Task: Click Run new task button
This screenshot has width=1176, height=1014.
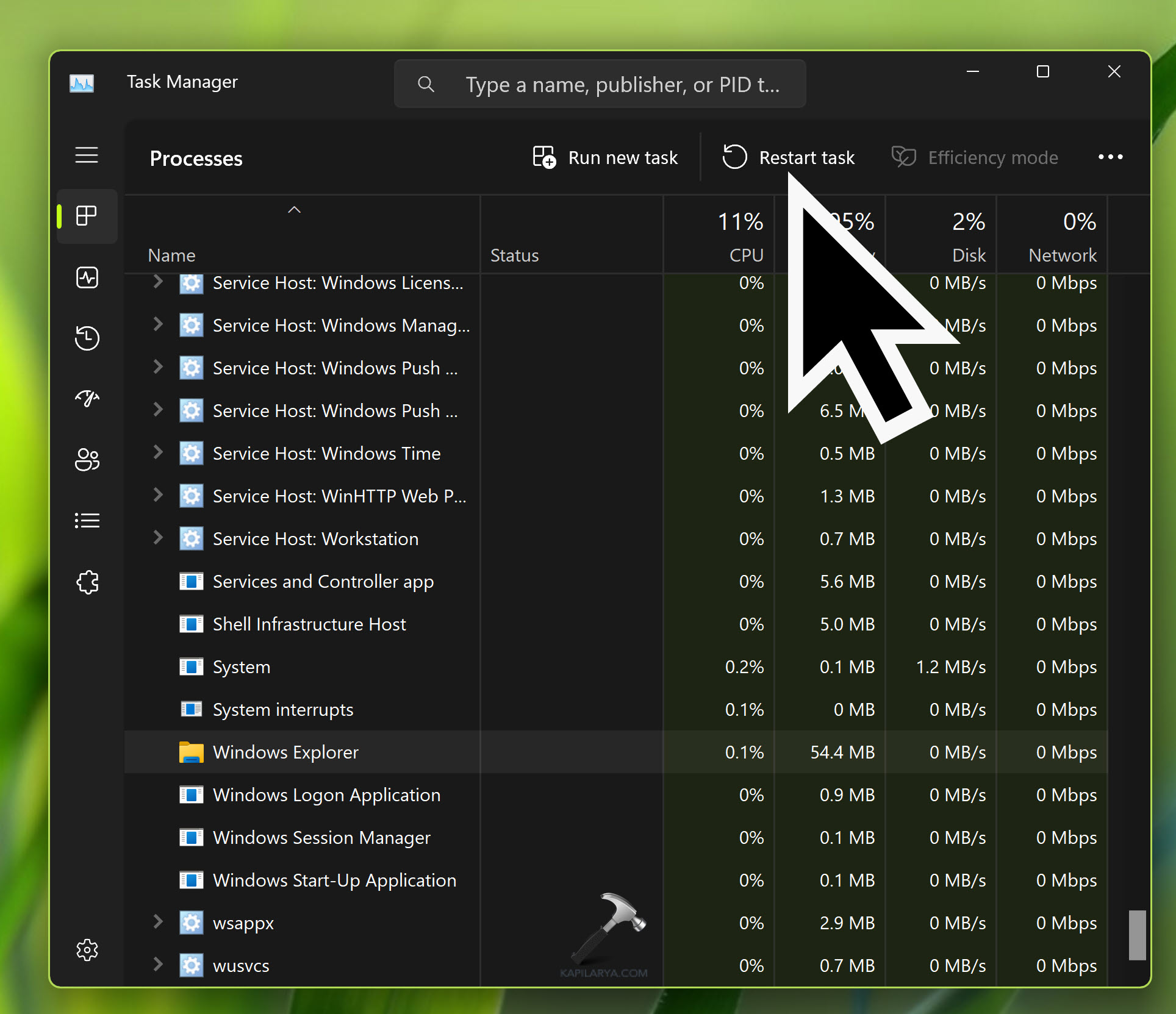Action: [605, 157]
